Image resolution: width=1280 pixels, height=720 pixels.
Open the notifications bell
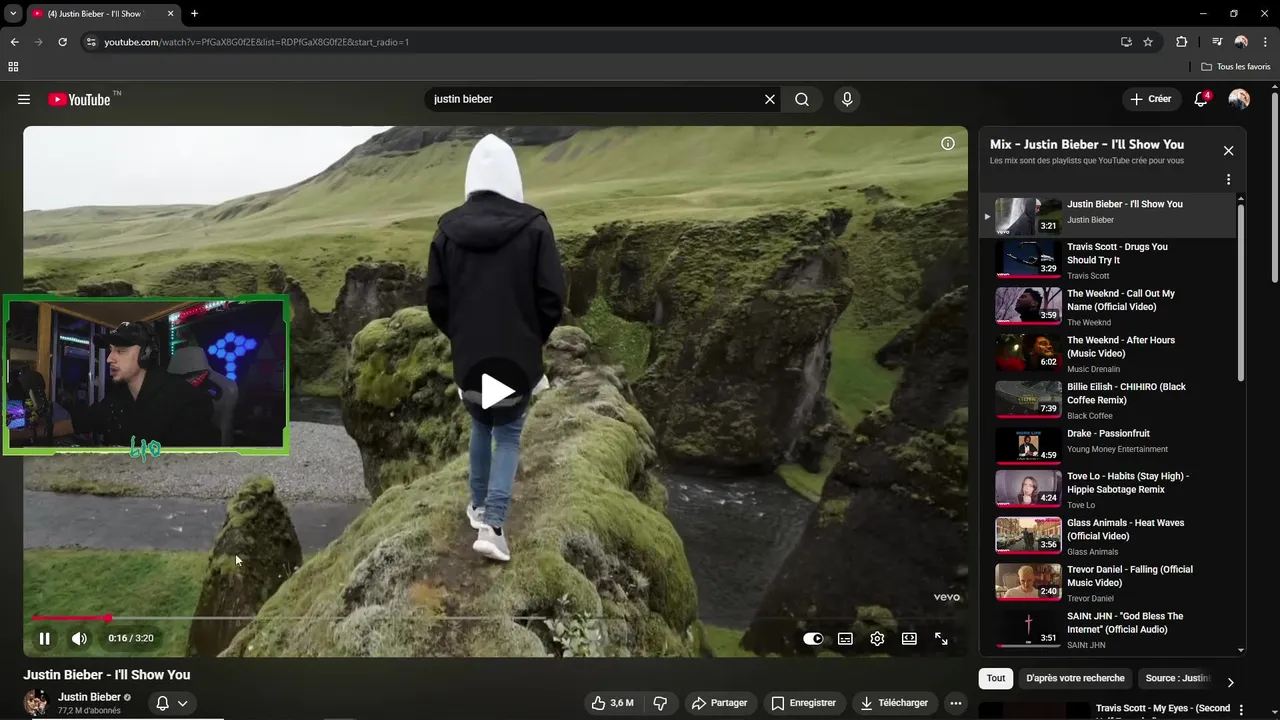(x=1202, y=99)
